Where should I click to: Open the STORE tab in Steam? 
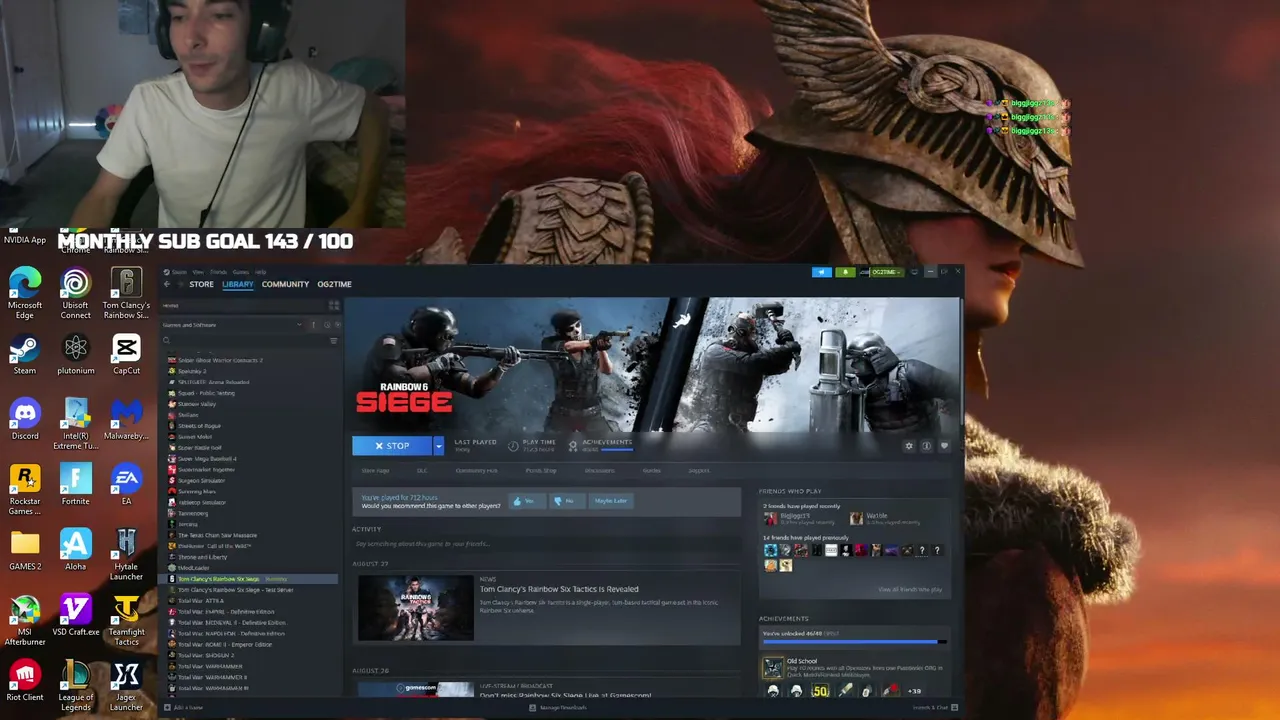click(x=201, y=284)
